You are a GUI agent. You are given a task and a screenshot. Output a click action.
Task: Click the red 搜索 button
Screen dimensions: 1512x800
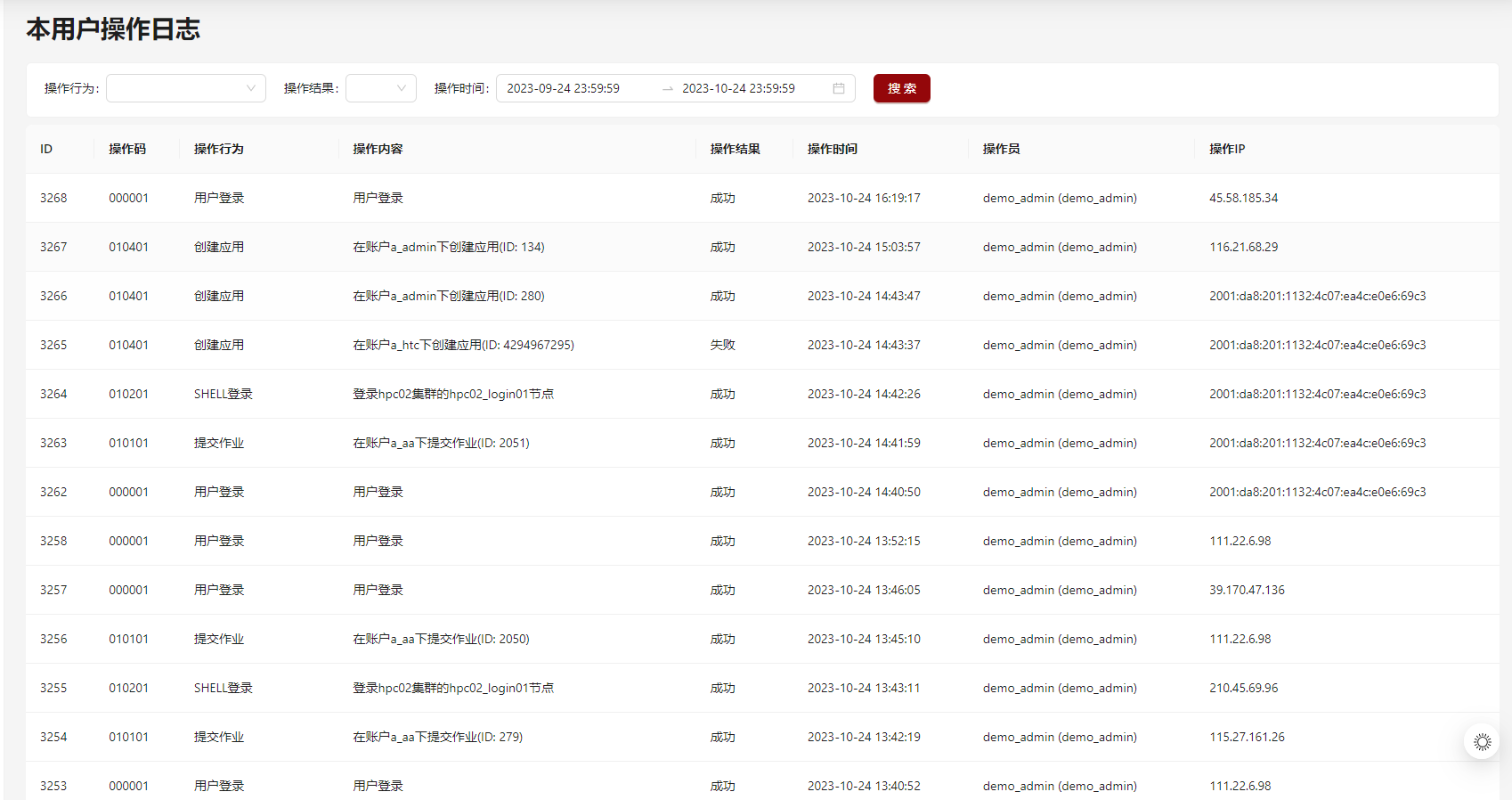click(x=901, y=88)
